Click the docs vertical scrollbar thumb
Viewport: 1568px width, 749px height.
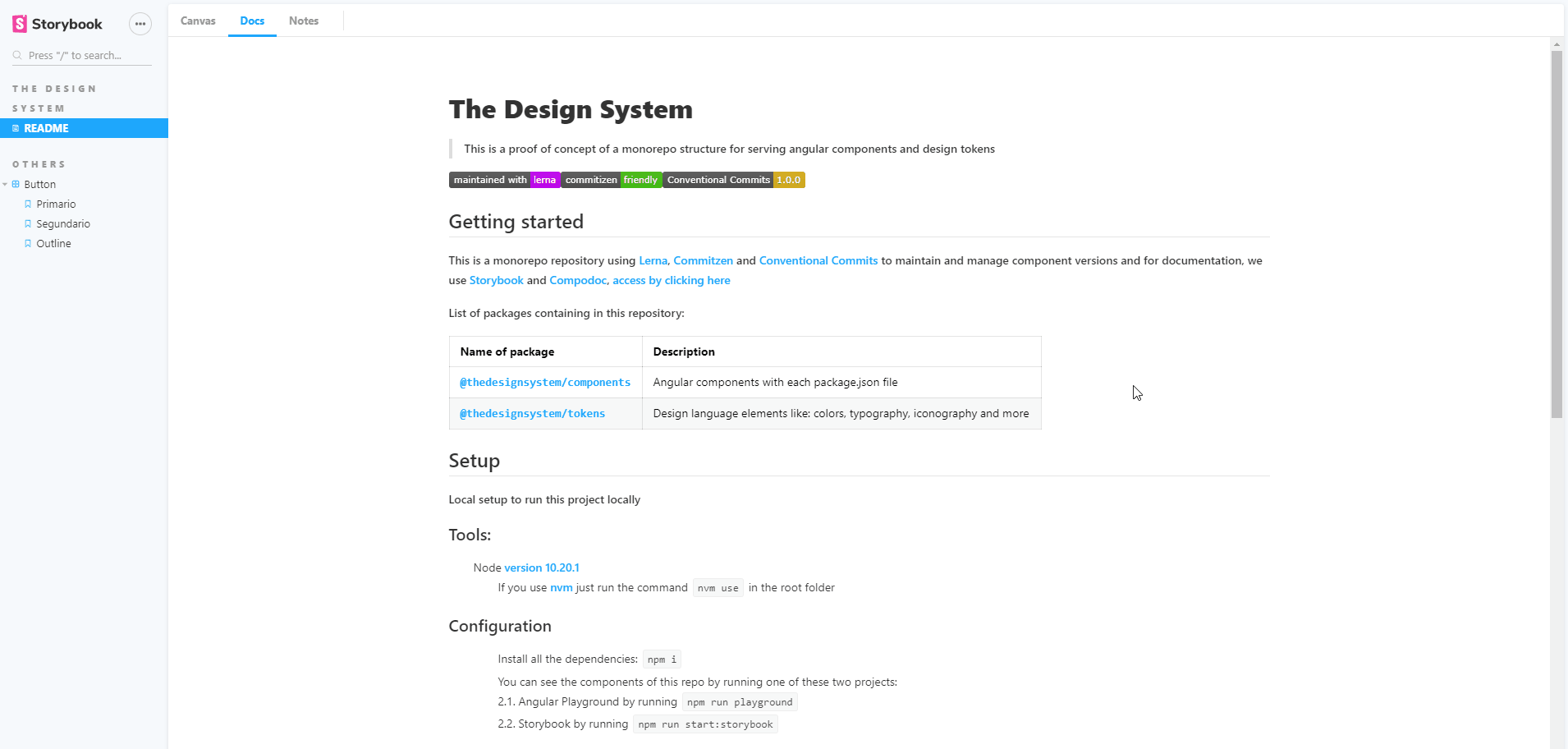(1557, 234)
